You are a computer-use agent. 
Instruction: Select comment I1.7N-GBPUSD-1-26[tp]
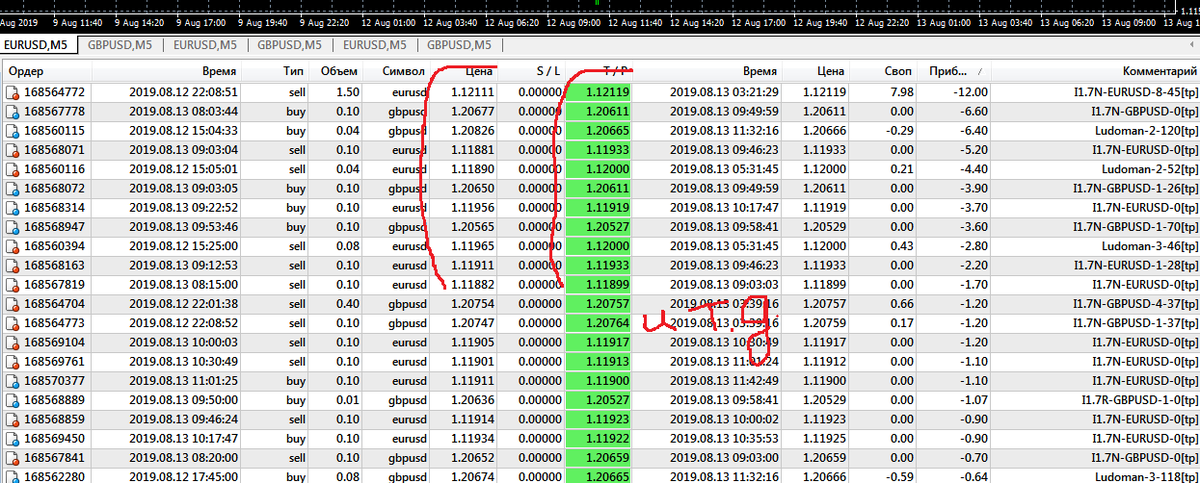coord(1135,188)
